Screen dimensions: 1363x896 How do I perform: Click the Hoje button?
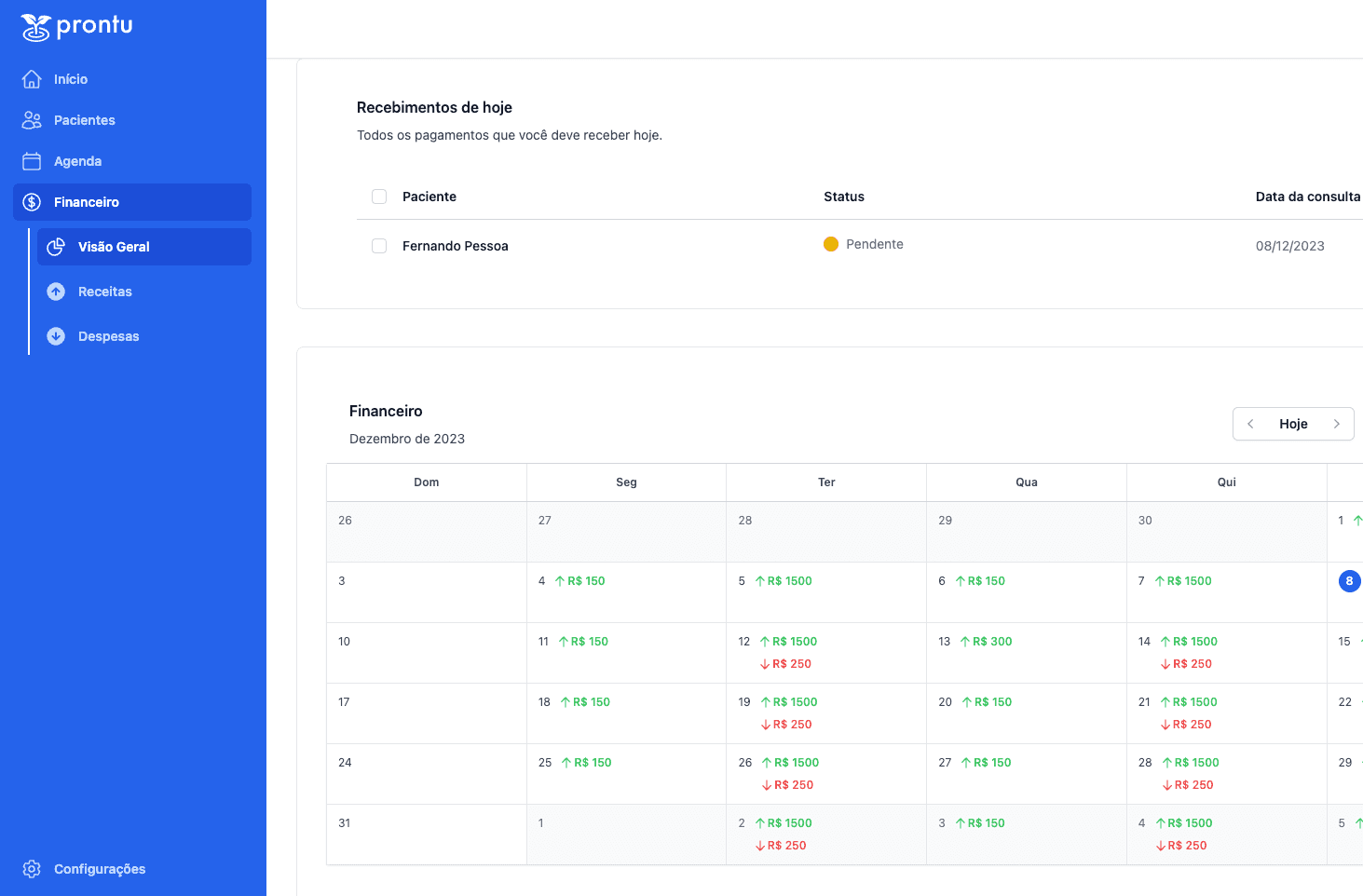(x=1293, y=424)
